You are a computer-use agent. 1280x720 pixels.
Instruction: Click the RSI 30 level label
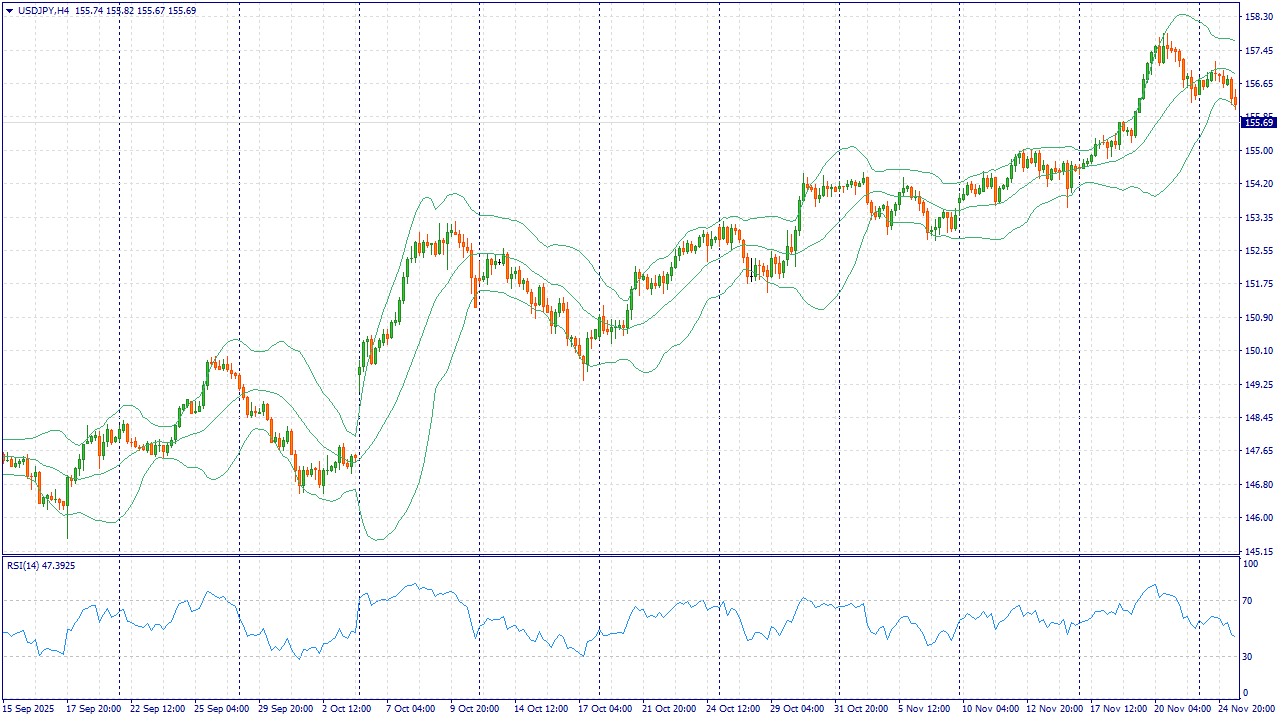pyautogui.click(x=1247, y=656)
